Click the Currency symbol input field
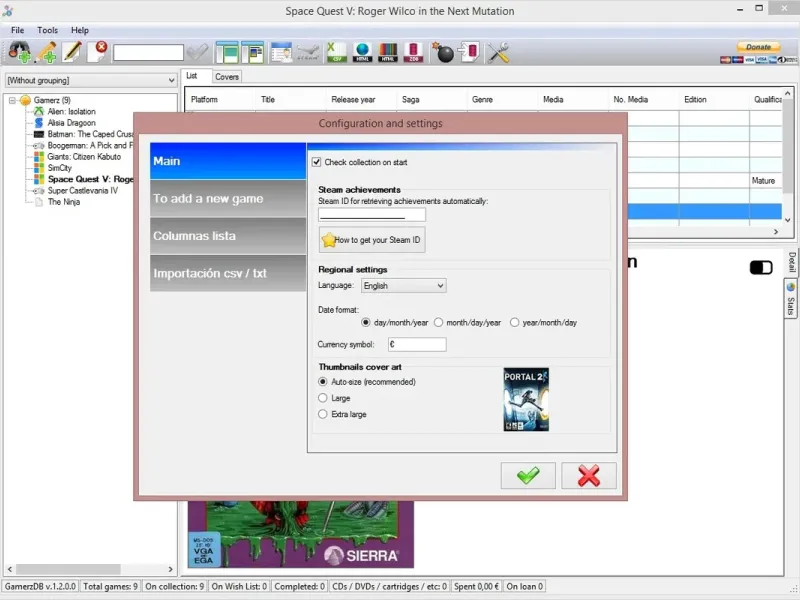800x600 pixels. [x=417, y=344]
